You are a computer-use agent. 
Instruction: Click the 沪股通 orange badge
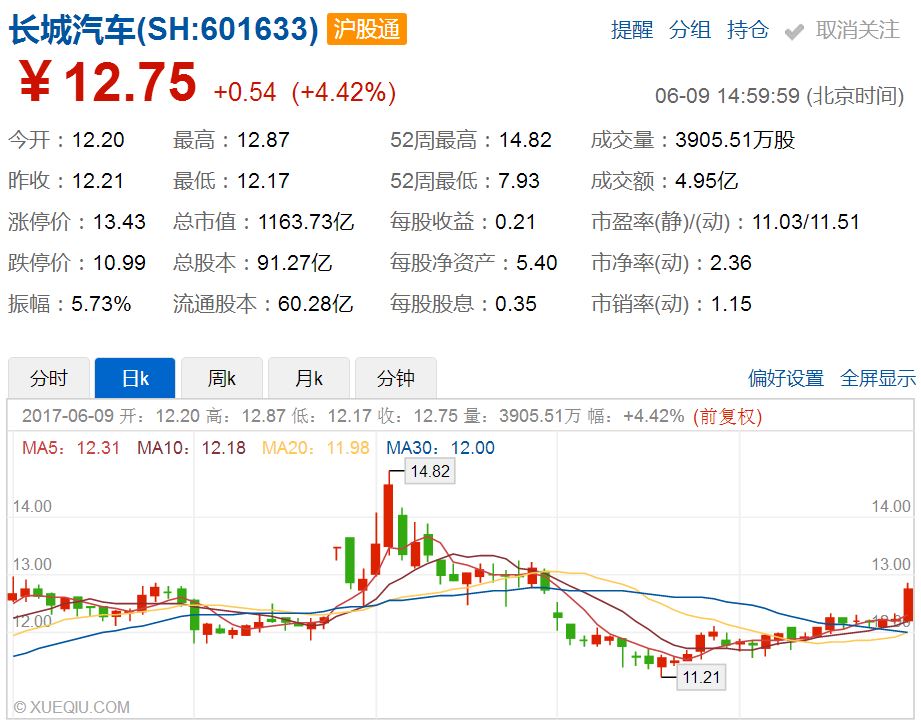(x=367, y=29)
